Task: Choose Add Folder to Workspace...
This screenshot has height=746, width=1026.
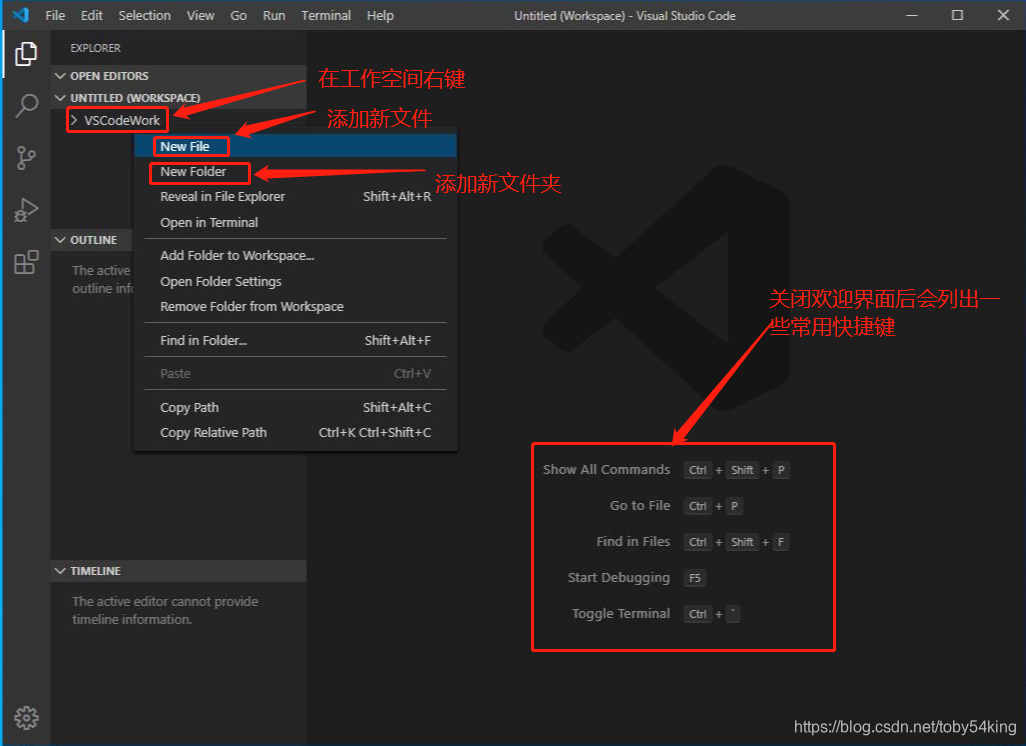Action: click(295, 255)
